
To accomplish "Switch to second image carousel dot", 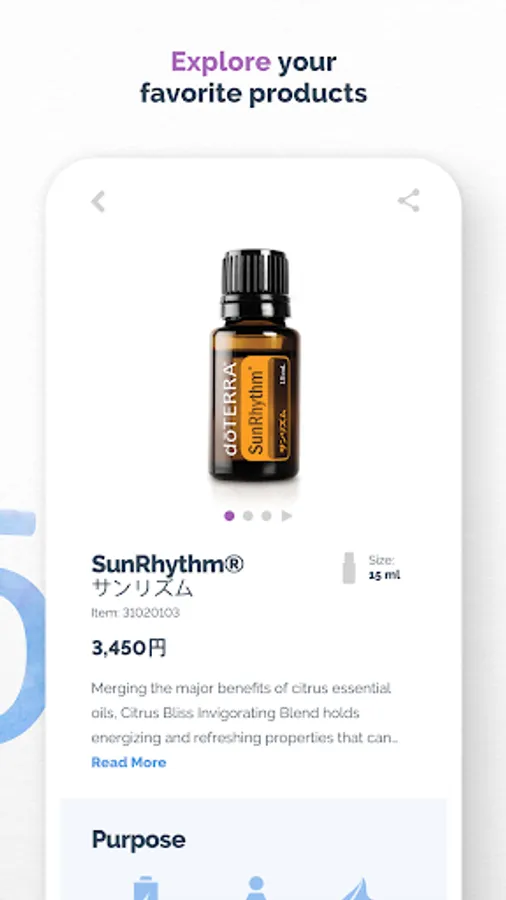I will coord(248,515).
